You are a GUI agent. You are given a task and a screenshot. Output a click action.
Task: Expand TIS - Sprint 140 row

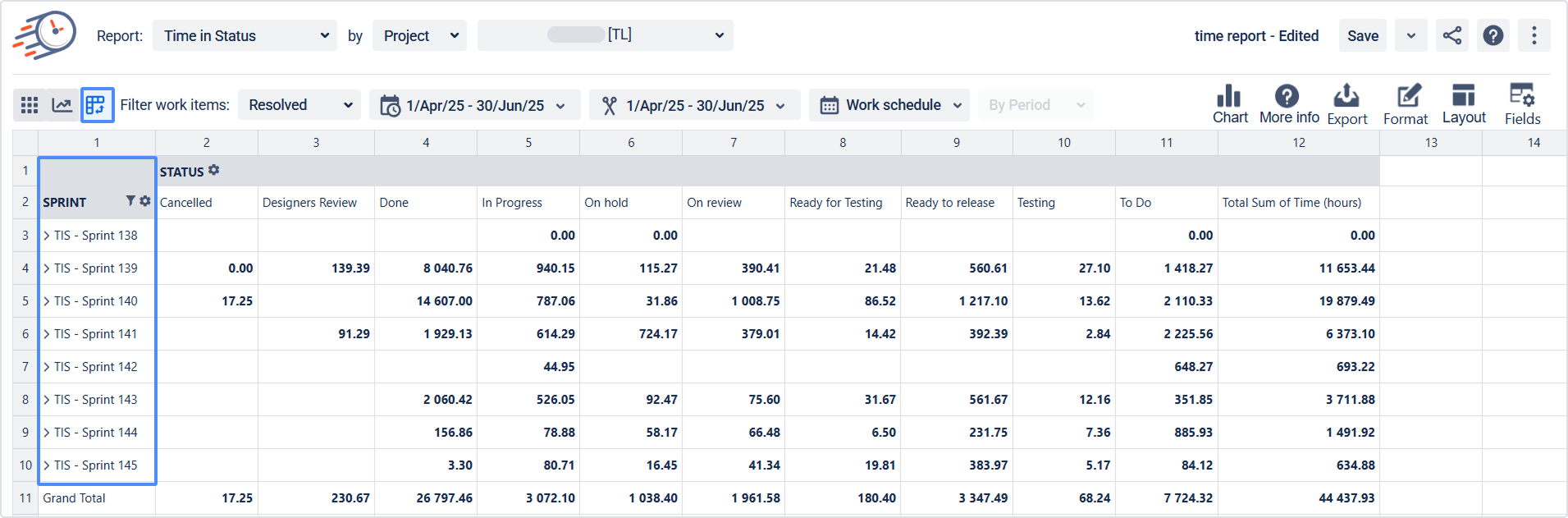[x=47, y=301]
